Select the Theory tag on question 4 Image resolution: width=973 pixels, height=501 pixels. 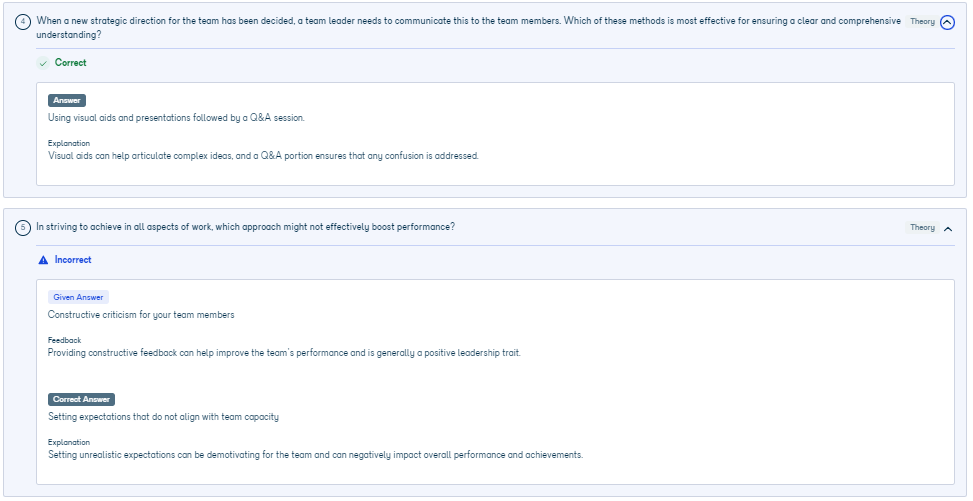tap(922, 22)
